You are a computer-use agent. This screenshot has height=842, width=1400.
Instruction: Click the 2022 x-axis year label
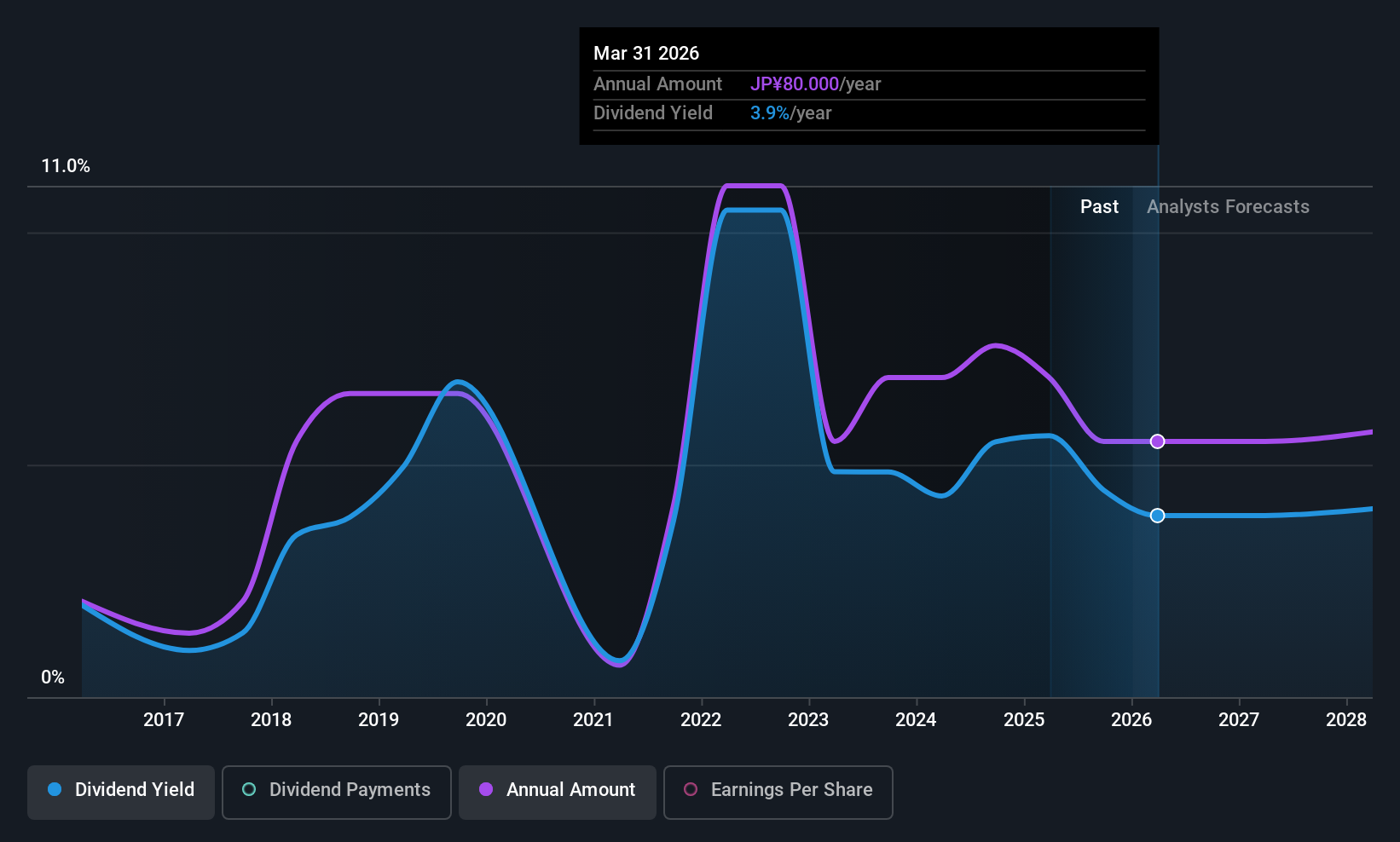[701, 720]
